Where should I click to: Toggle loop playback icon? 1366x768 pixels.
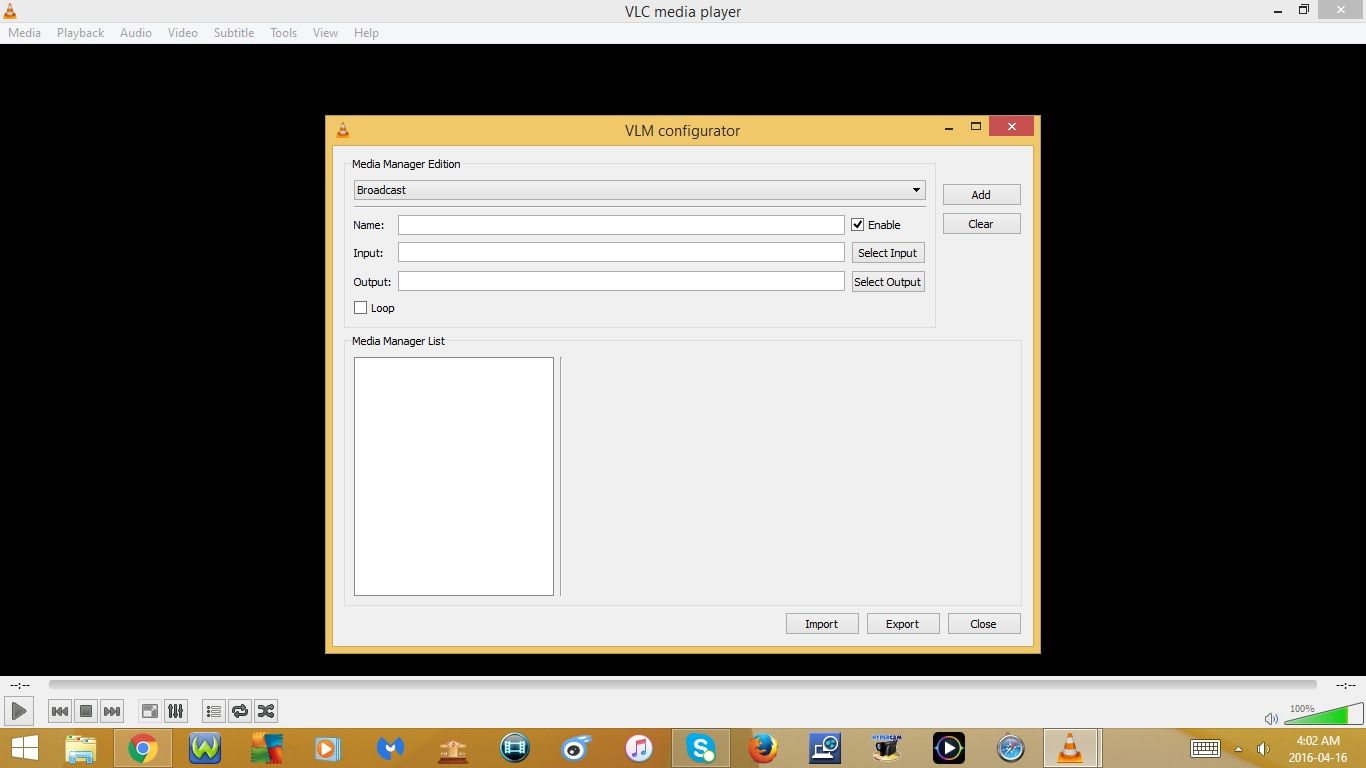pyautogui.click(x=240, y=710)
